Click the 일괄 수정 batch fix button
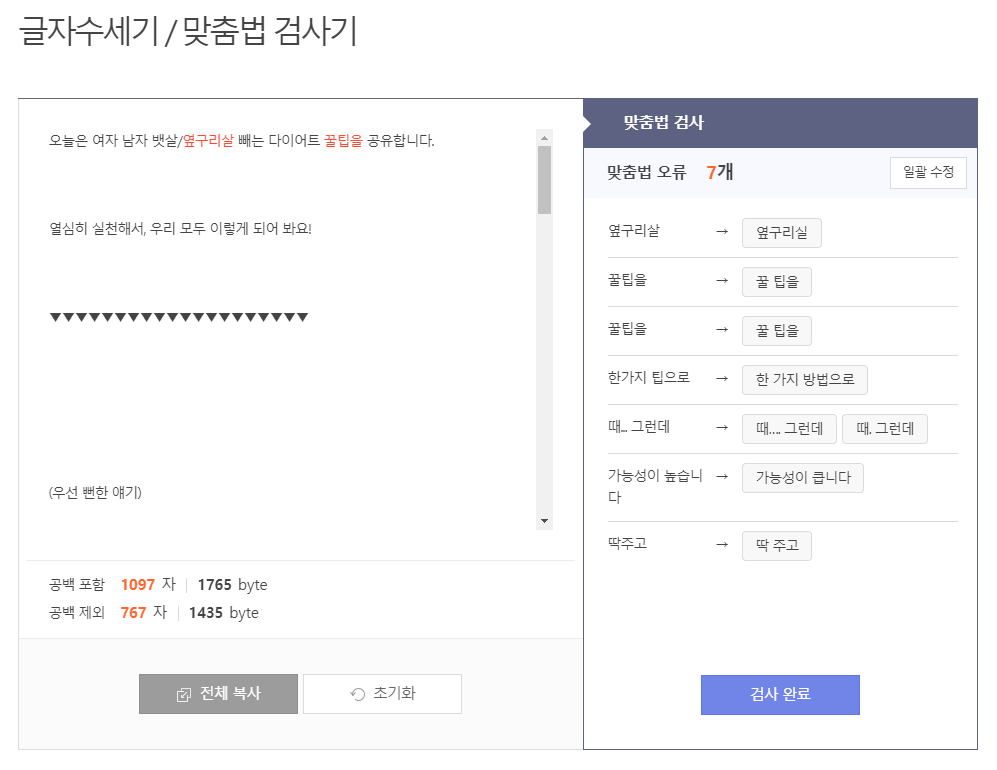Viewport: 997px width, 770px height. coord(928,172)
